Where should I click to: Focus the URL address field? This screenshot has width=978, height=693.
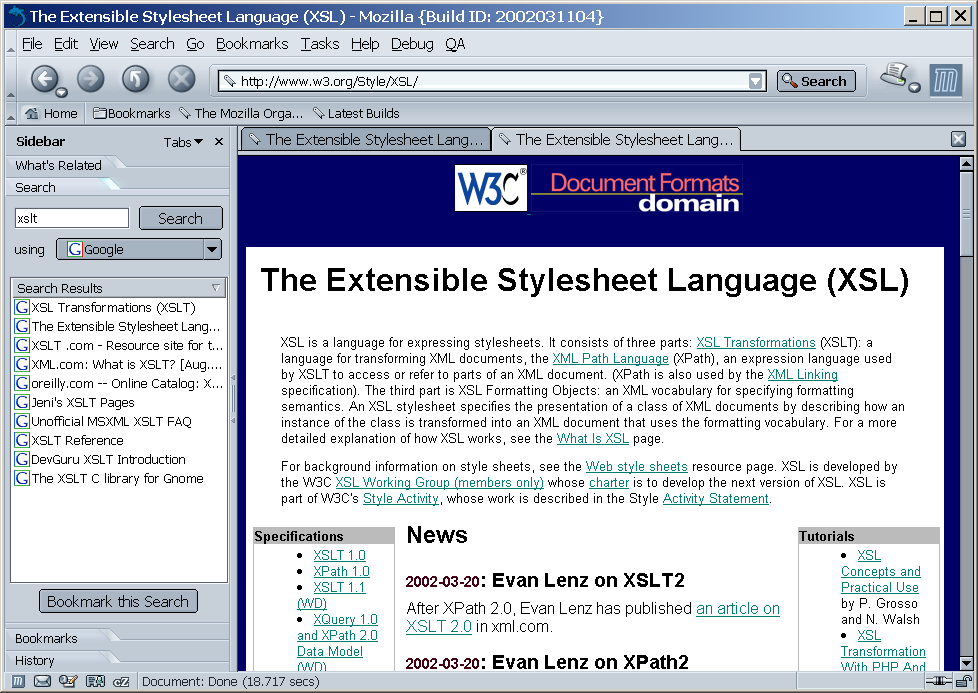(493, 81)
